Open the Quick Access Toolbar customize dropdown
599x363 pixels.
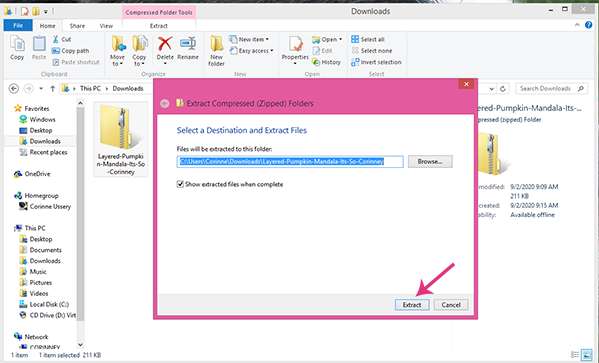coord(45,11)
